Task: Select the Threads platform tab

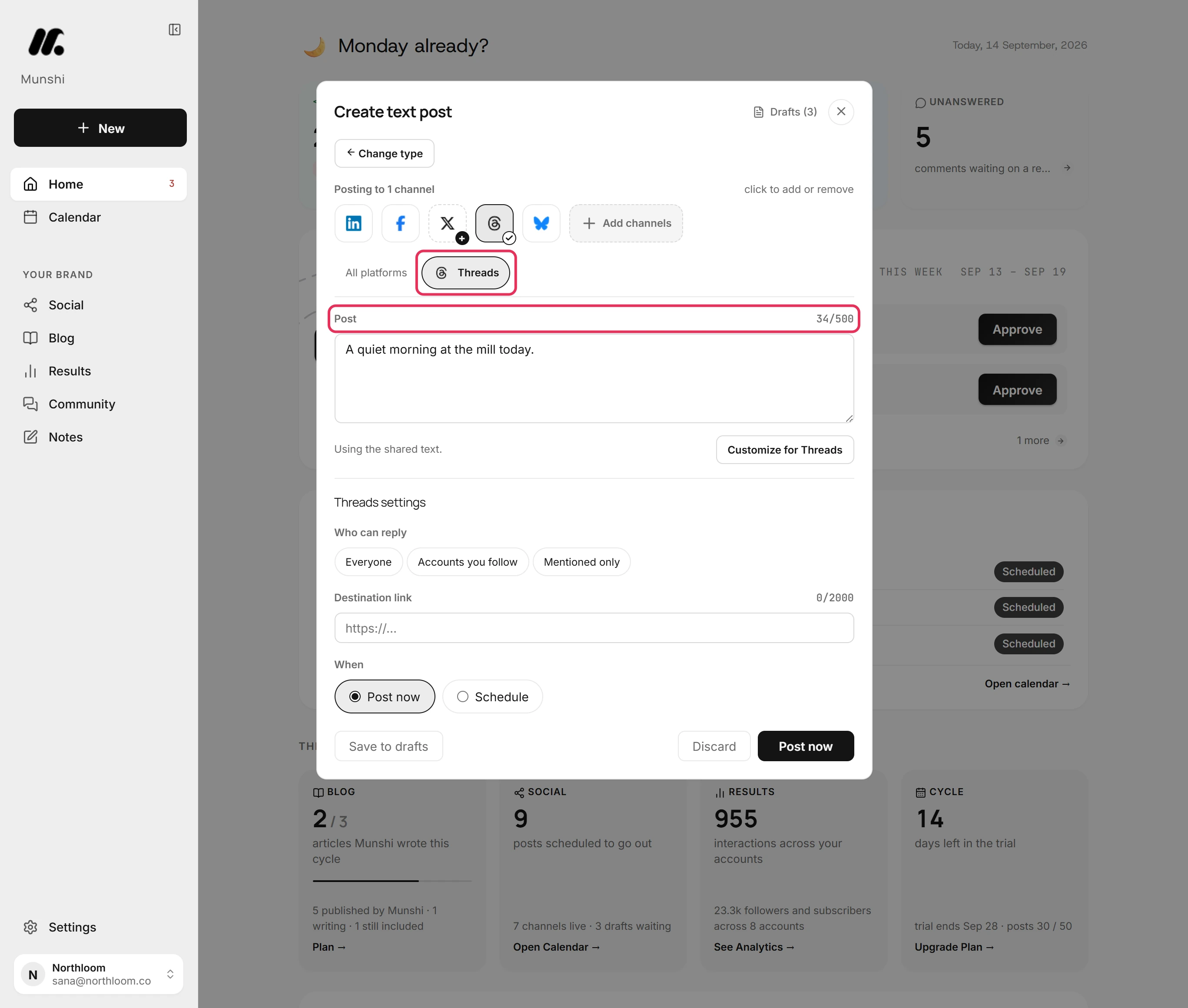Action: coord(466,272)
